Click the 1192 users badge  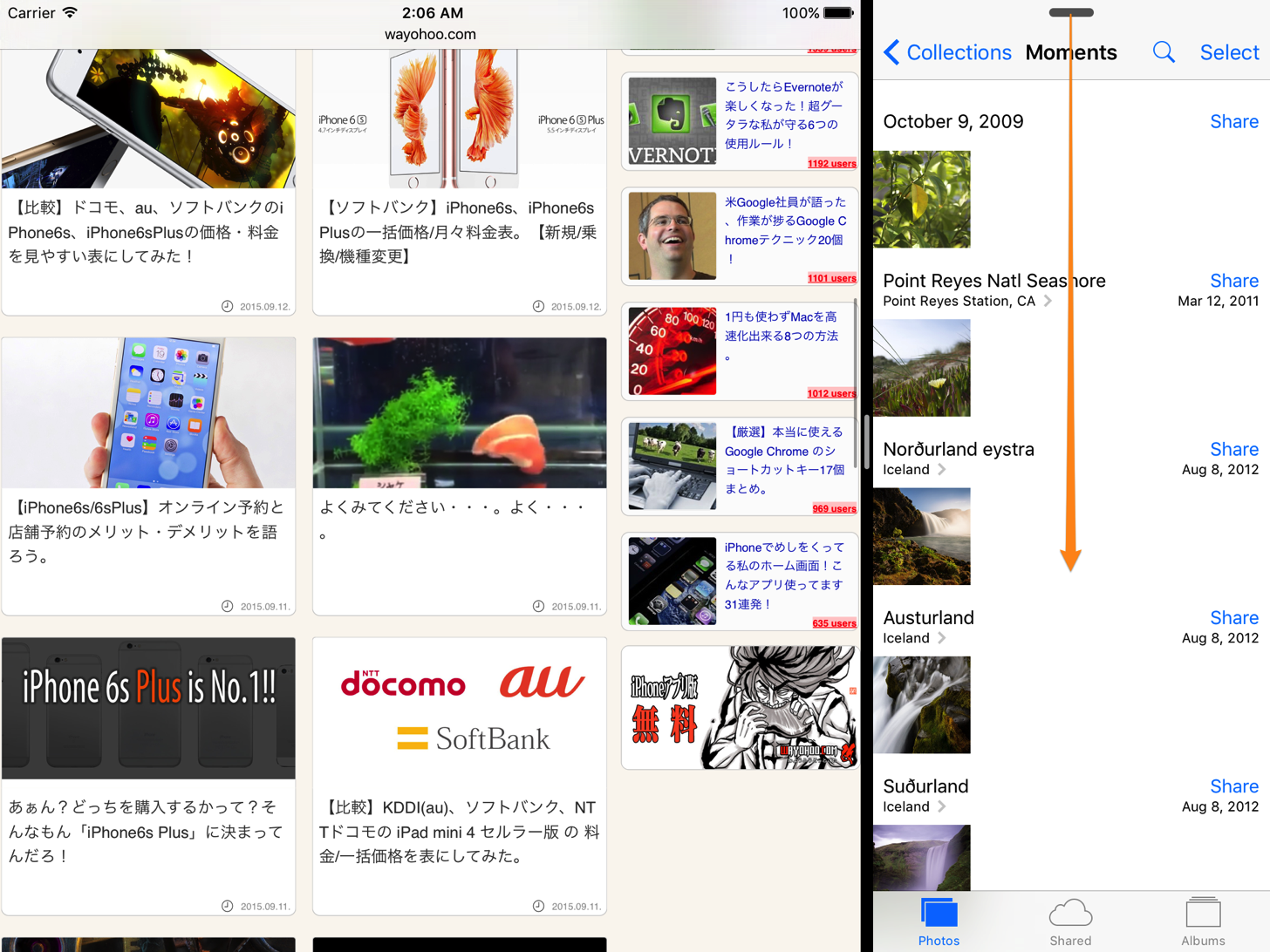pyautogui.click(x=831, y=163)
